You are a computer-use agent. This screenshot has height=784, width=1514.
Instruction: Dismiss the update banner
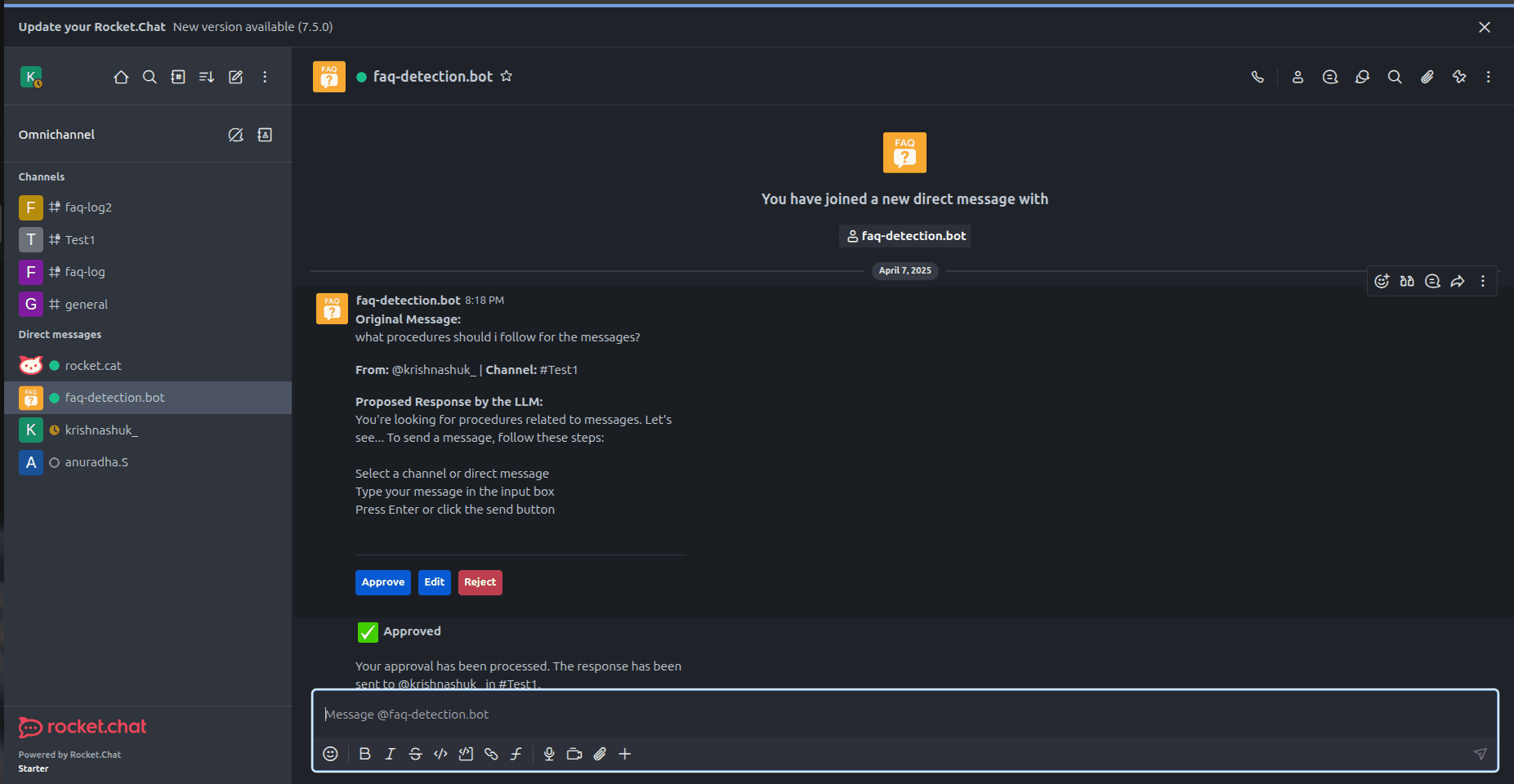pos(1485,27)
